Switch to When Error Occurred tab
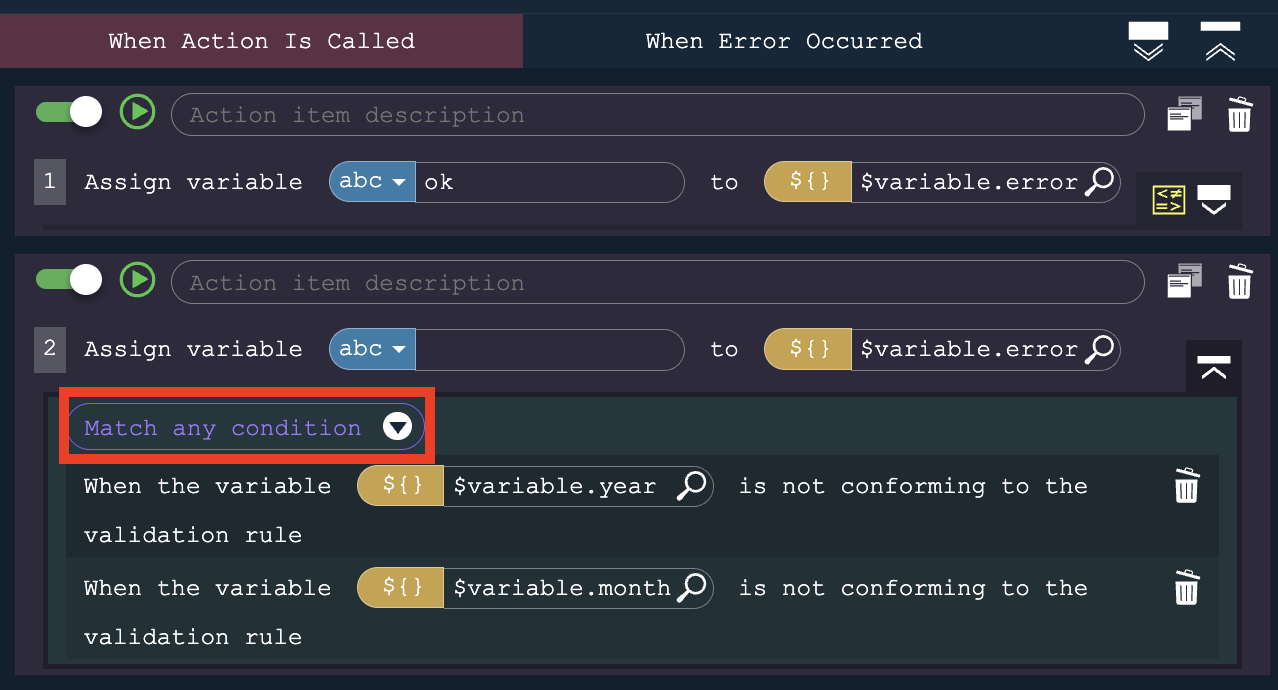Screen dimensions: 1278x690 783,41
